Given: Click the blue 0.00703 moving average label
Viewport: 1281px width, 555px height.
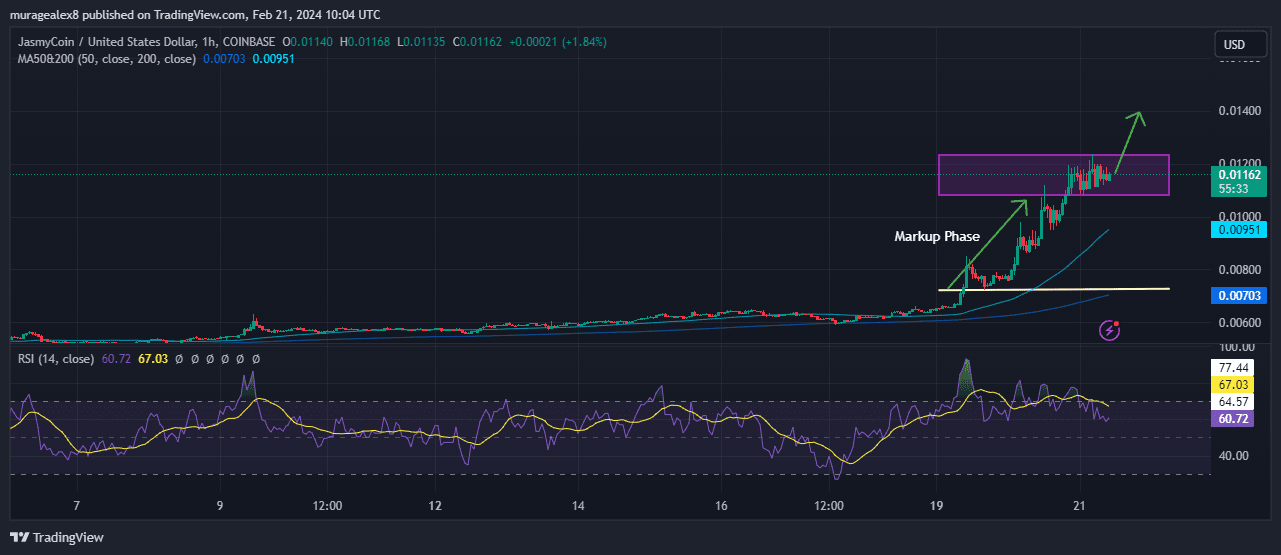Looking at the screenshot, I should click(1238, 295).
